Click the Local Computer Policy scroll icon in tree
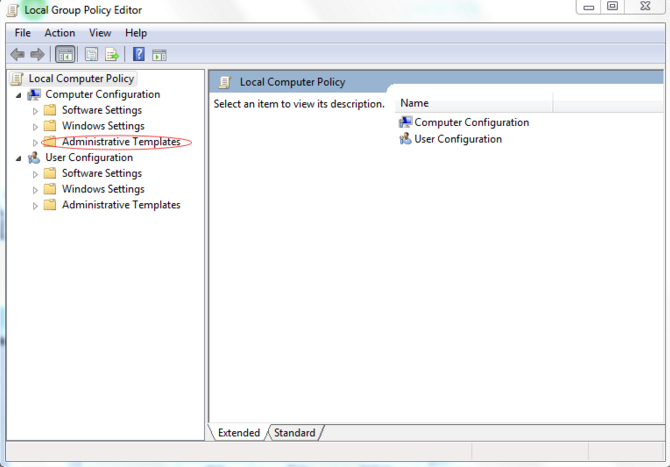Viewport: 670px width, 467px height. coord(17,79)
